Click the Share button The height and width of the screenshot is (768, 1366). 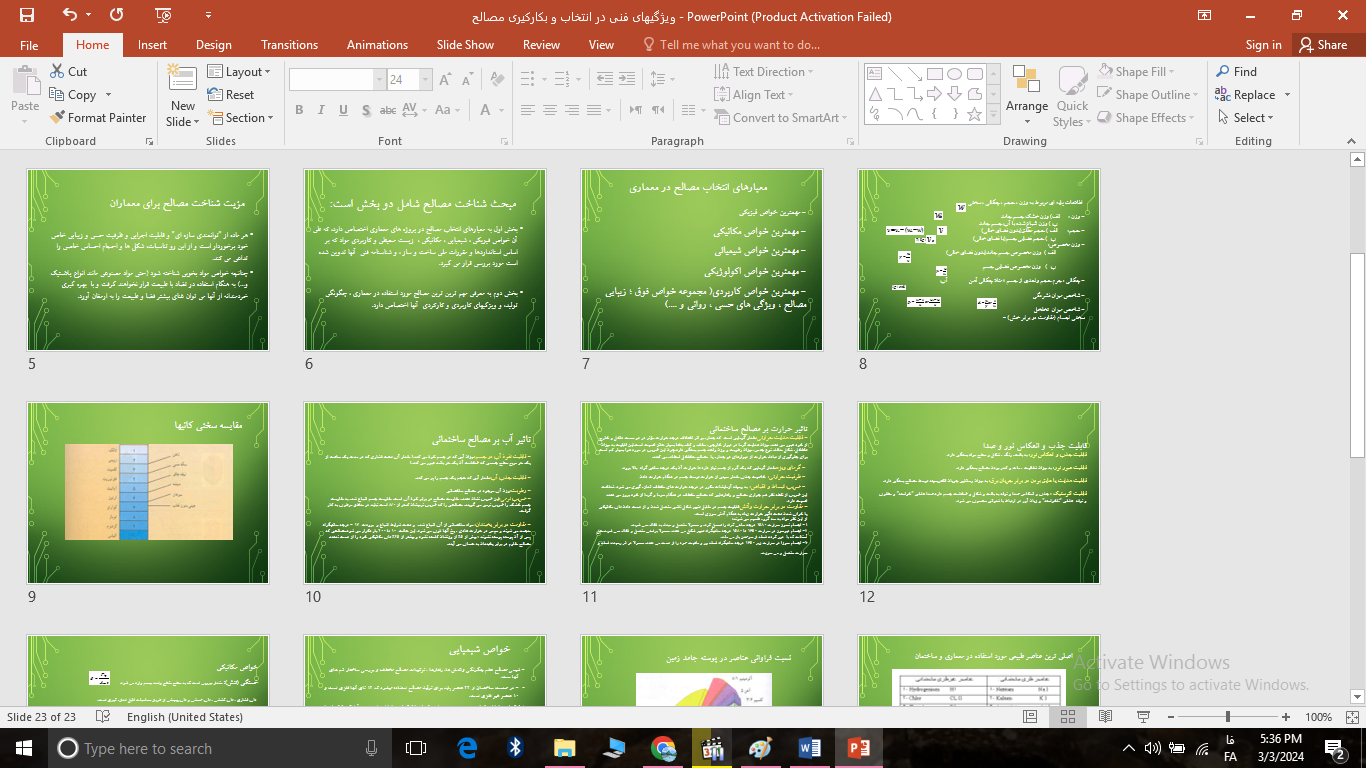point(1322,45)
